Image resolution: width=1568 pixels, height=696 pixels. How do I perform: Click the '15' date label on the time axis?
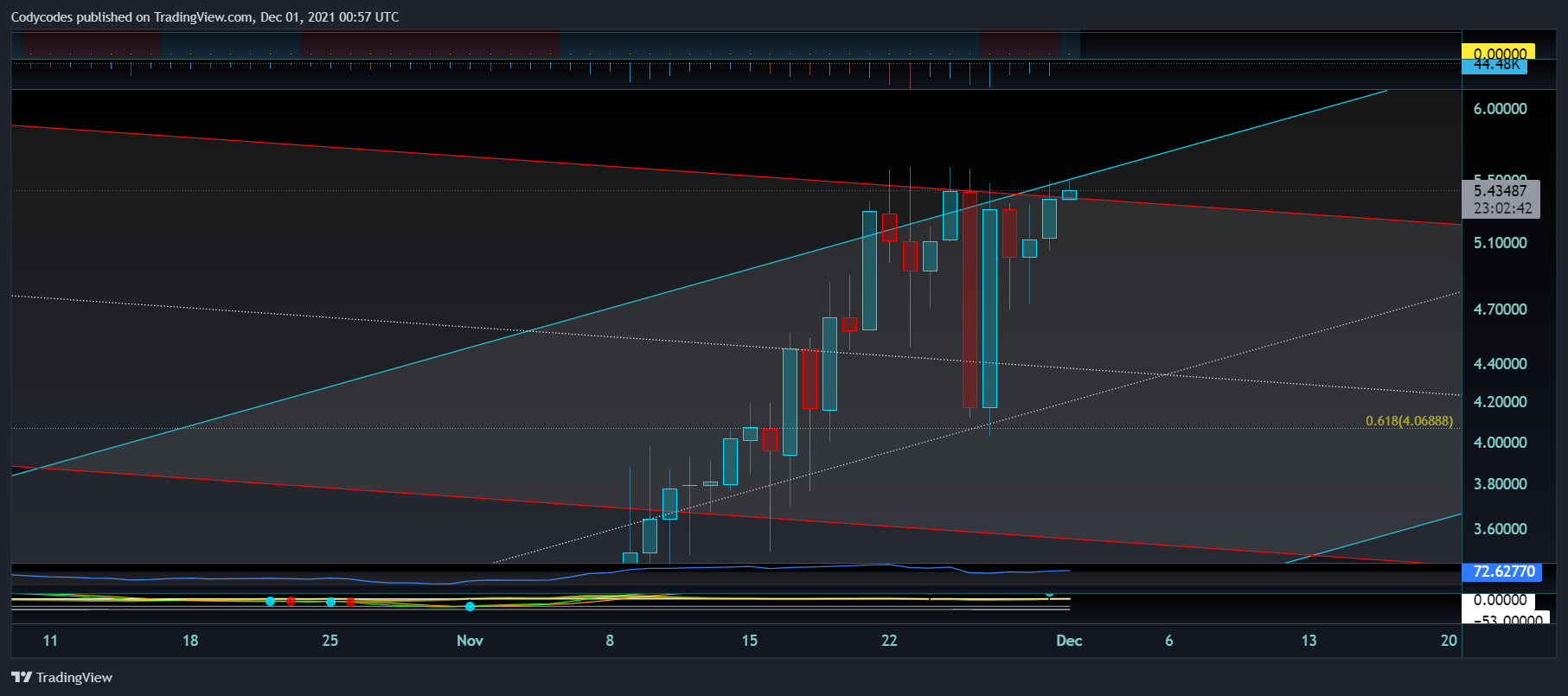point(749,641)
